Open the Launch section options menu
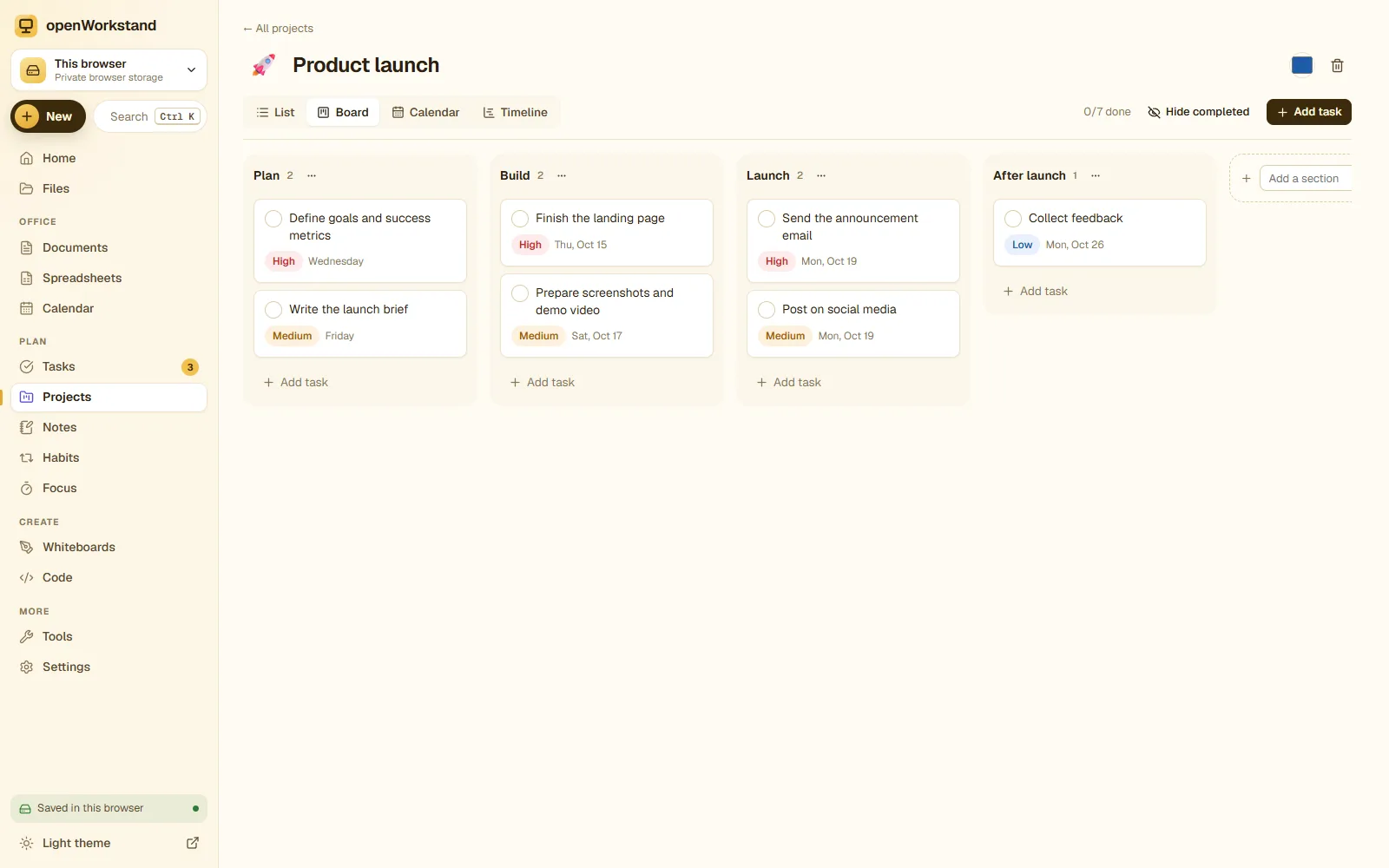Image resolution: width=1389 pixels, height=868 pixels. pyautogui.click(x=821, y=175)
